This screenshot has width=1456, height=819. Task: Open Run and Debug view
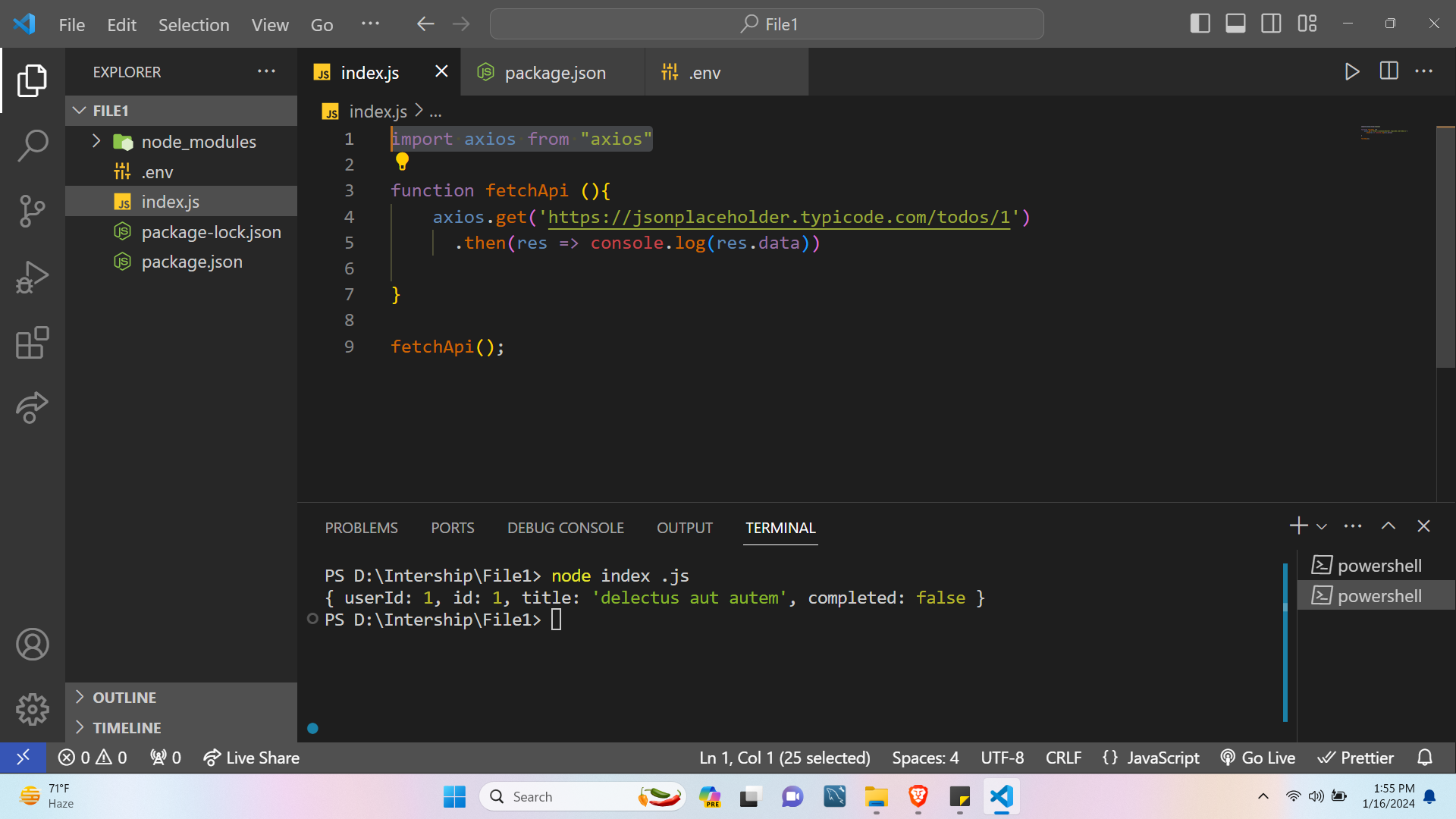coord(32,277)
